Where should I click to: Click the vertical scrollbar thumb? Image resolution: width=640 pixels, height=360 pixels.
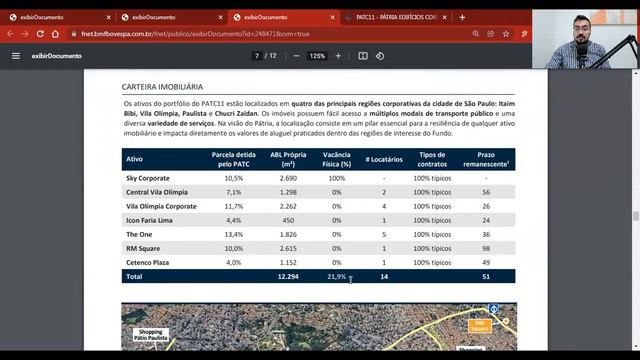pos(636,216)
